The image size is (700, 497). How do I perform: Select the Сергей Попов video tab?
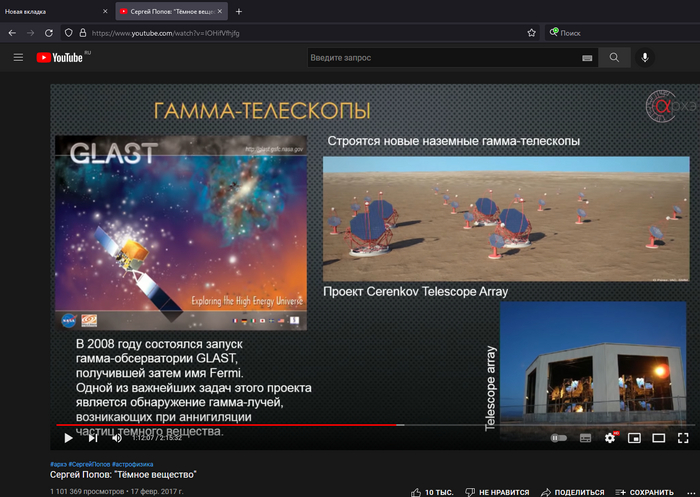(172, 12)
